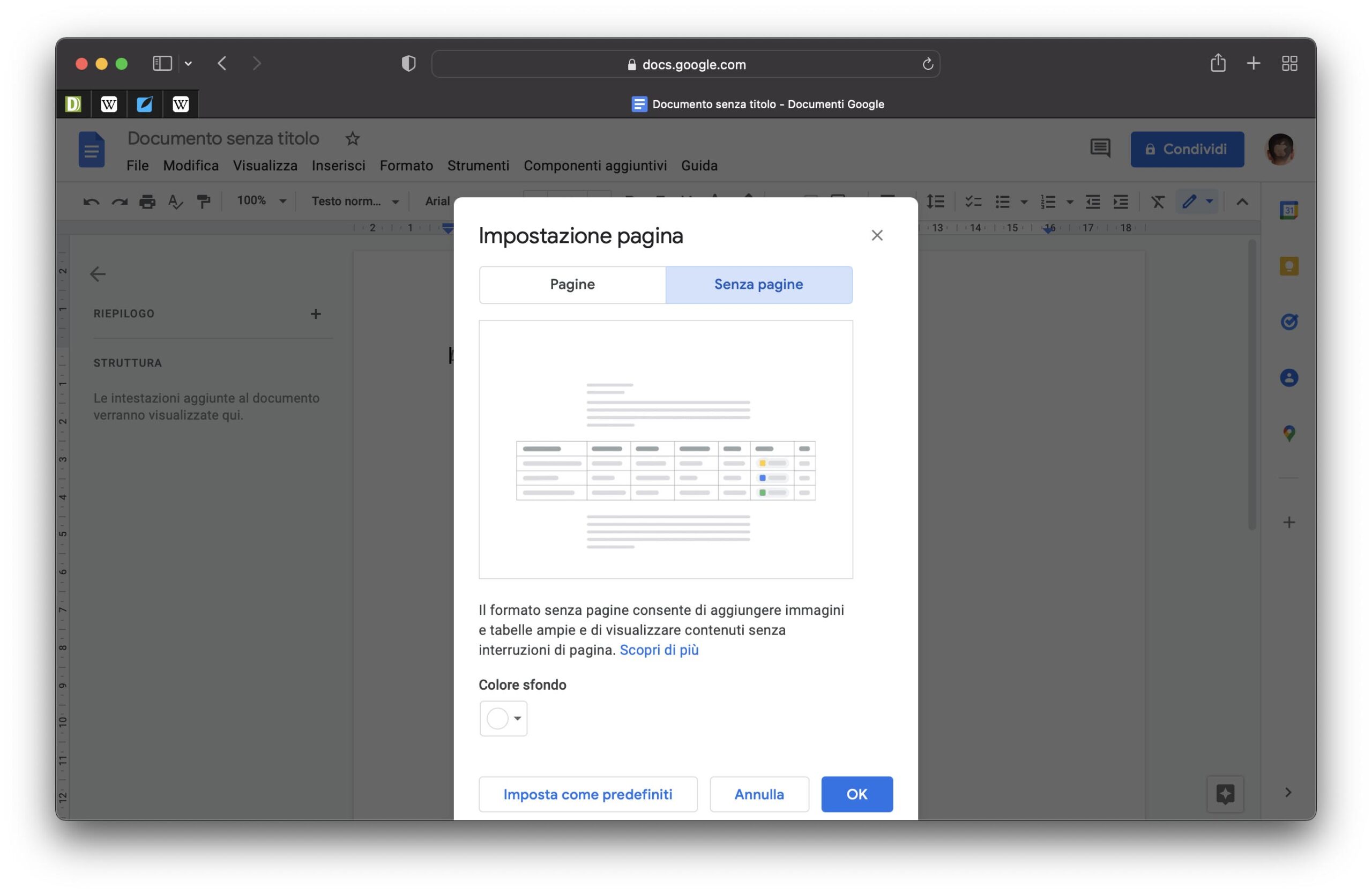Click the paint format roller icon

coord(204,202)
